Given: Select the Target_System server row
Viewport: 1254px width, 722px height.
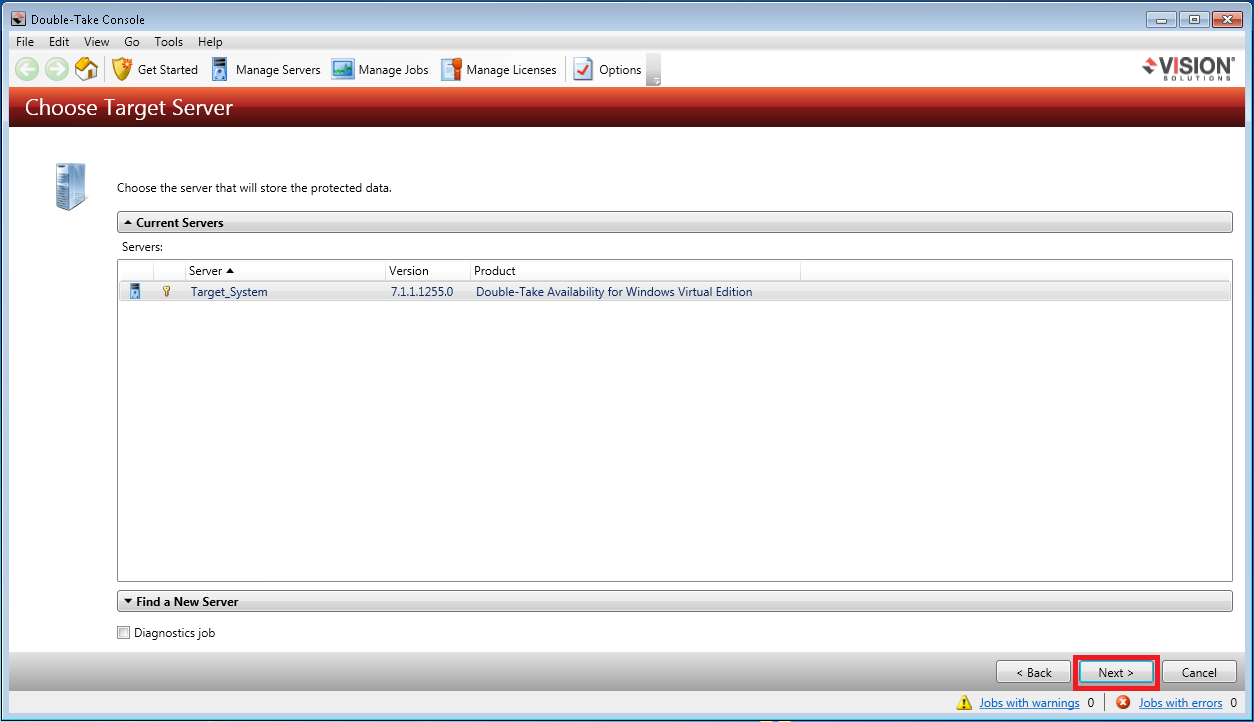Looking at the screenshot, I should pyautogui.click(x=229, y=292).
